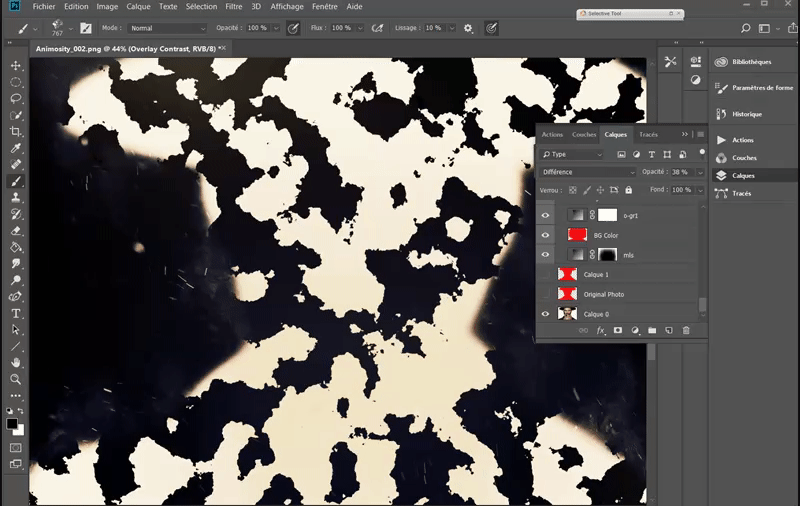This screenshot has height=506, width=800.
Task: Select the Brush tool in toolbar
Action: tap(16, 181)
